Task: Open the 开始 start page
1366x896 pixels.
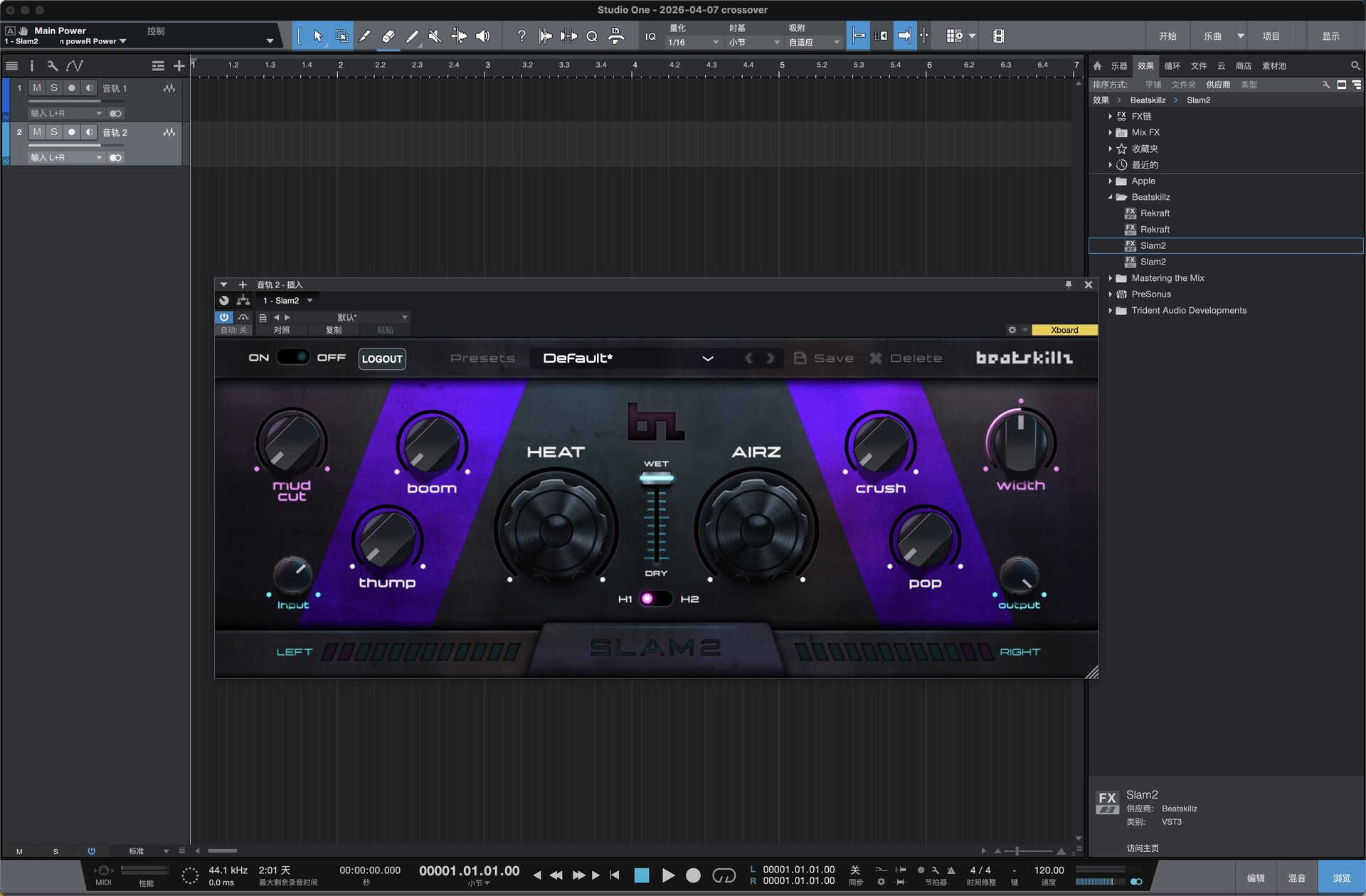Action: click(1168, 36)
